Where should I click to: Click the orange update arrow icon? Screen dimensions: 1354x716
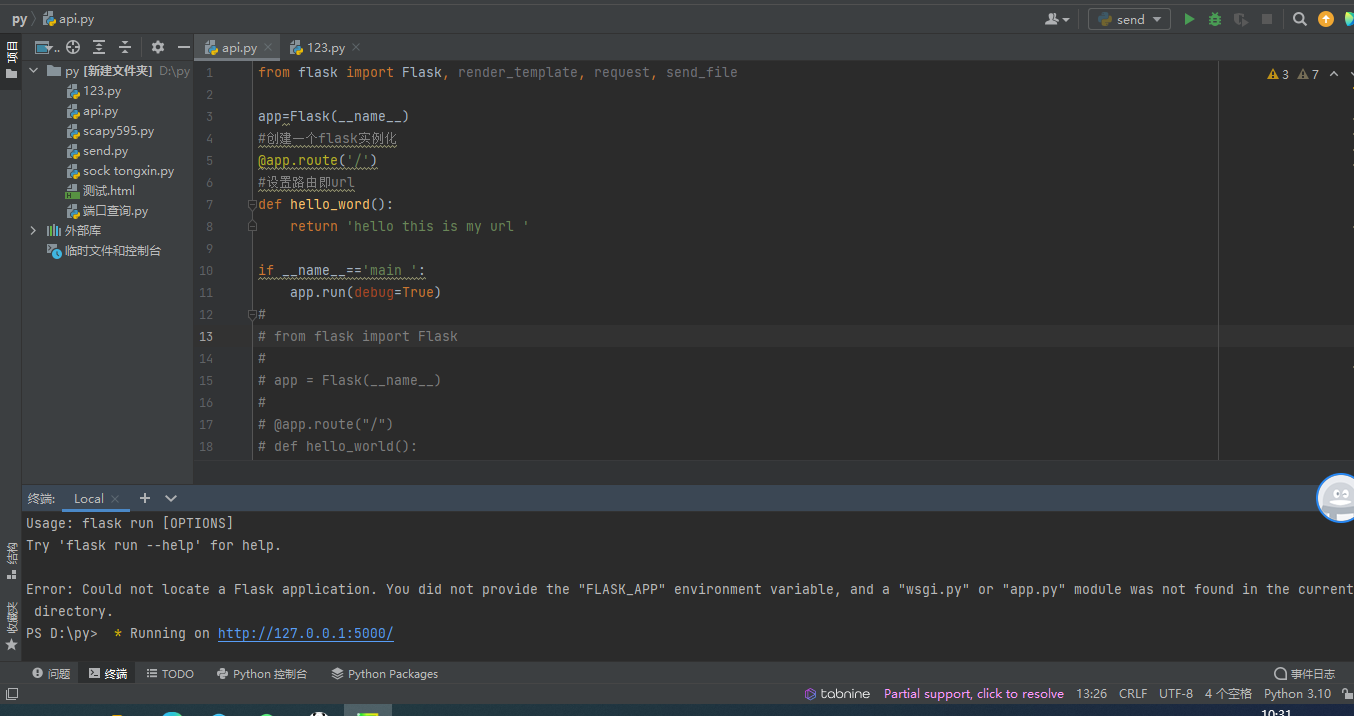tap(1326, 19)
